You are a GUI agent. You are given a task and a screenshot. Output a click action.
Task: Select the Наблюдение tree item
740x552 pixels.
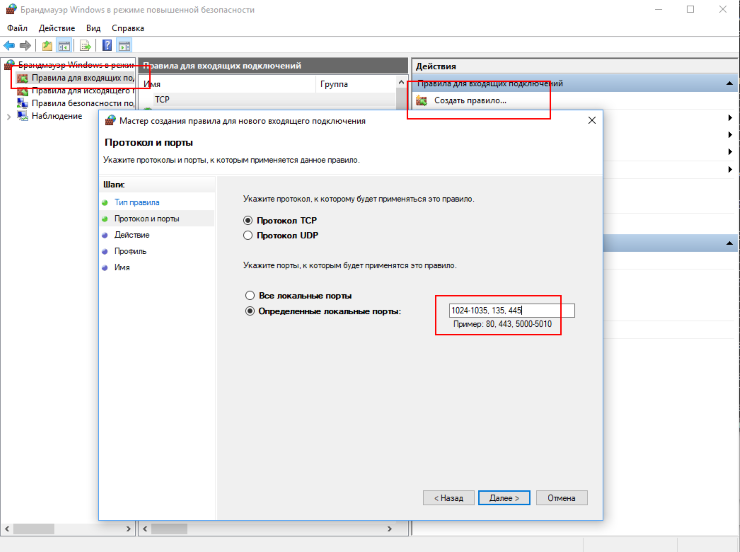[x=57, y=116]
